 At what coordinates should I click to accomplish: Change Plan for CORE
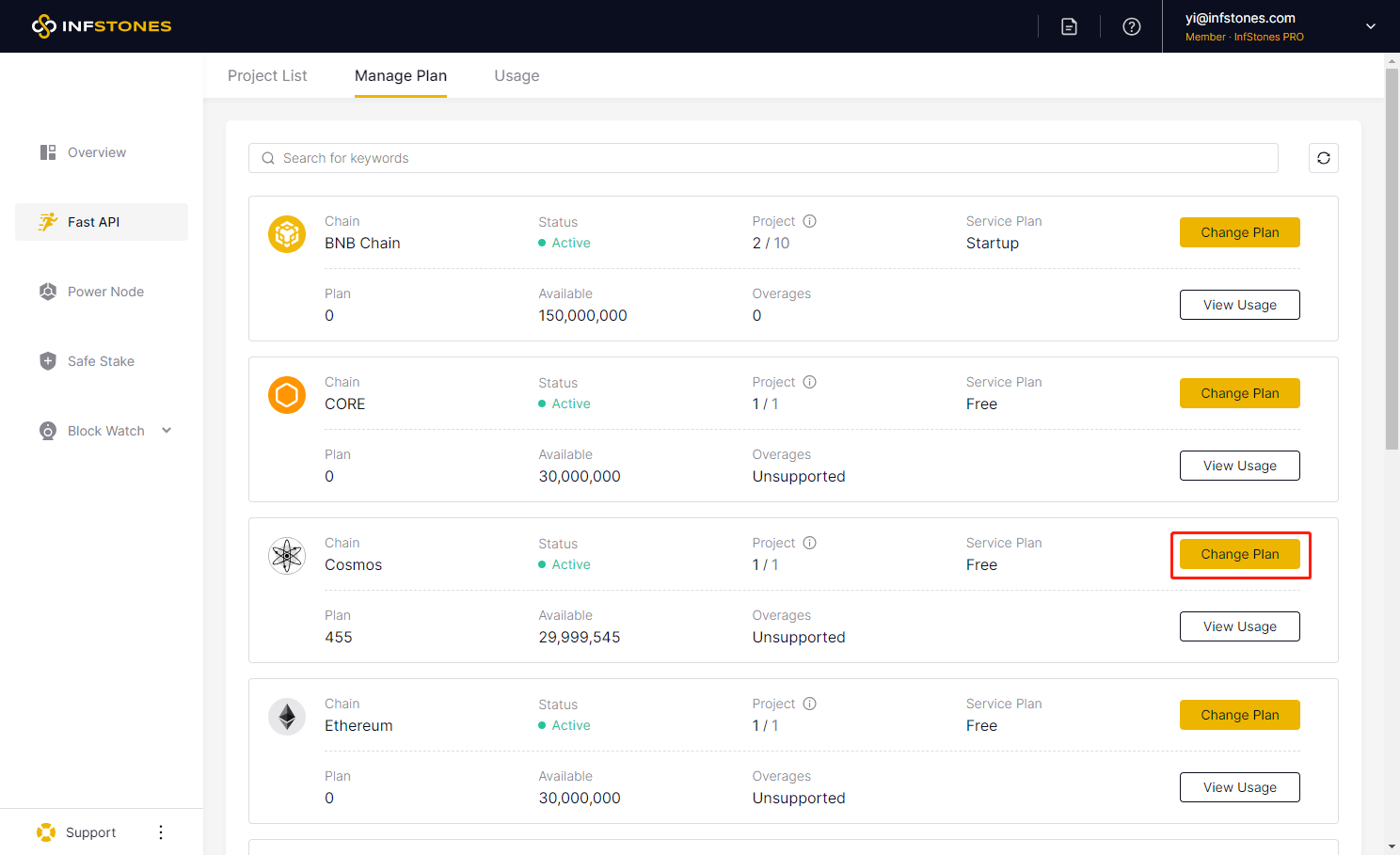tap(1240, 393)
